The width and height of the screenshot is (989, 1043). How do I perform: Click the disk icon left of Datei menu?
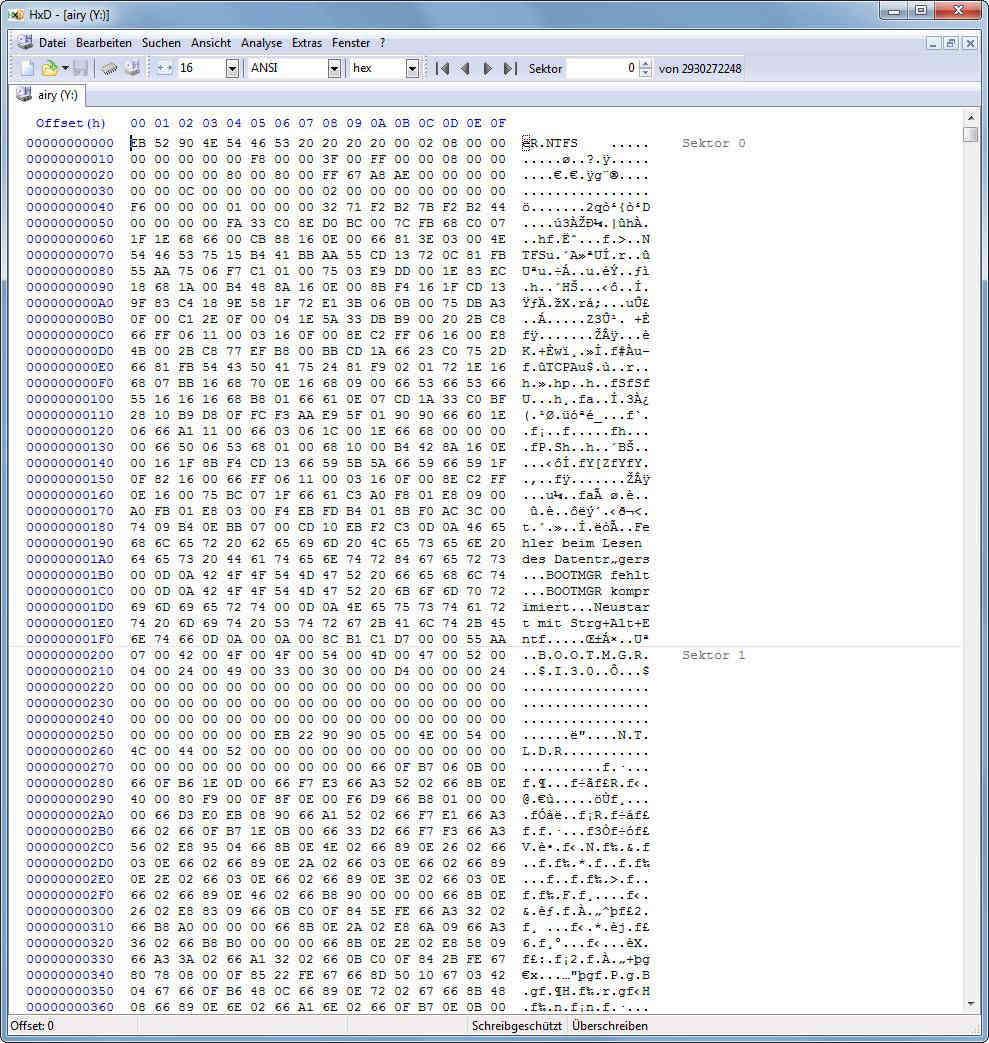pyautogui.click(x=25, y=43)
